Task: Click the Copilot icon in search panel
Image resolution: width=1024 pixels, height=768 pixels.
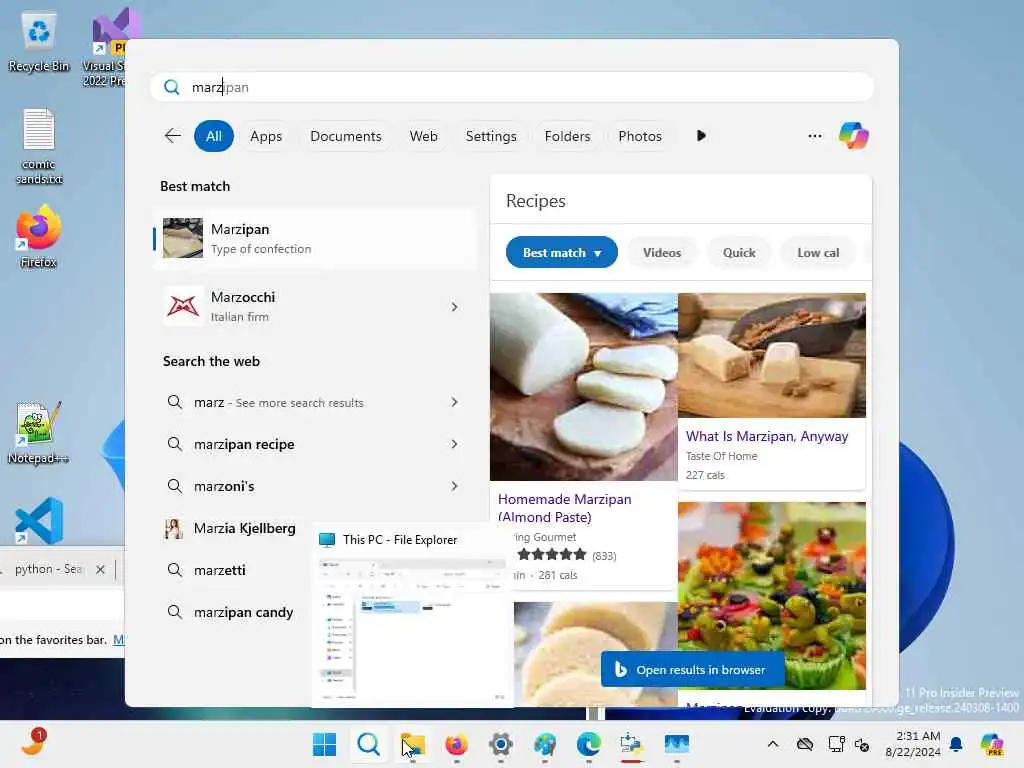Action: [854, 136]
